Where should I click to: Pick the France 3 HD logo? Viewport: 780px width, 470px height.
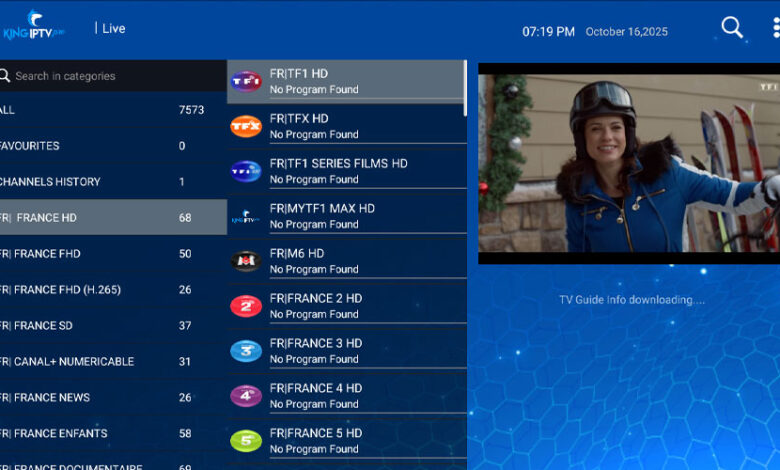(246, 351)
